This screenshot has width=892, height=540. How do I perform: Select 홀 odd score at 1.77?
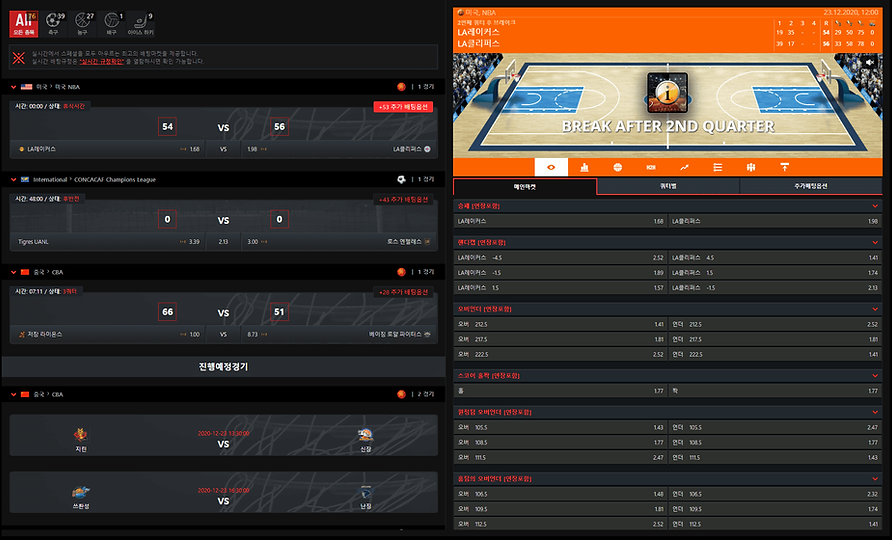(x=560, y=391)
